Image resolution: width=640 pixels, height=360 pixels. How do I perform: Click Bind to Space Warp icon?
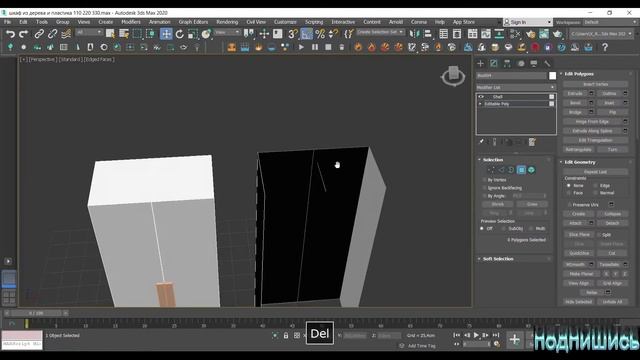(66, 34)
